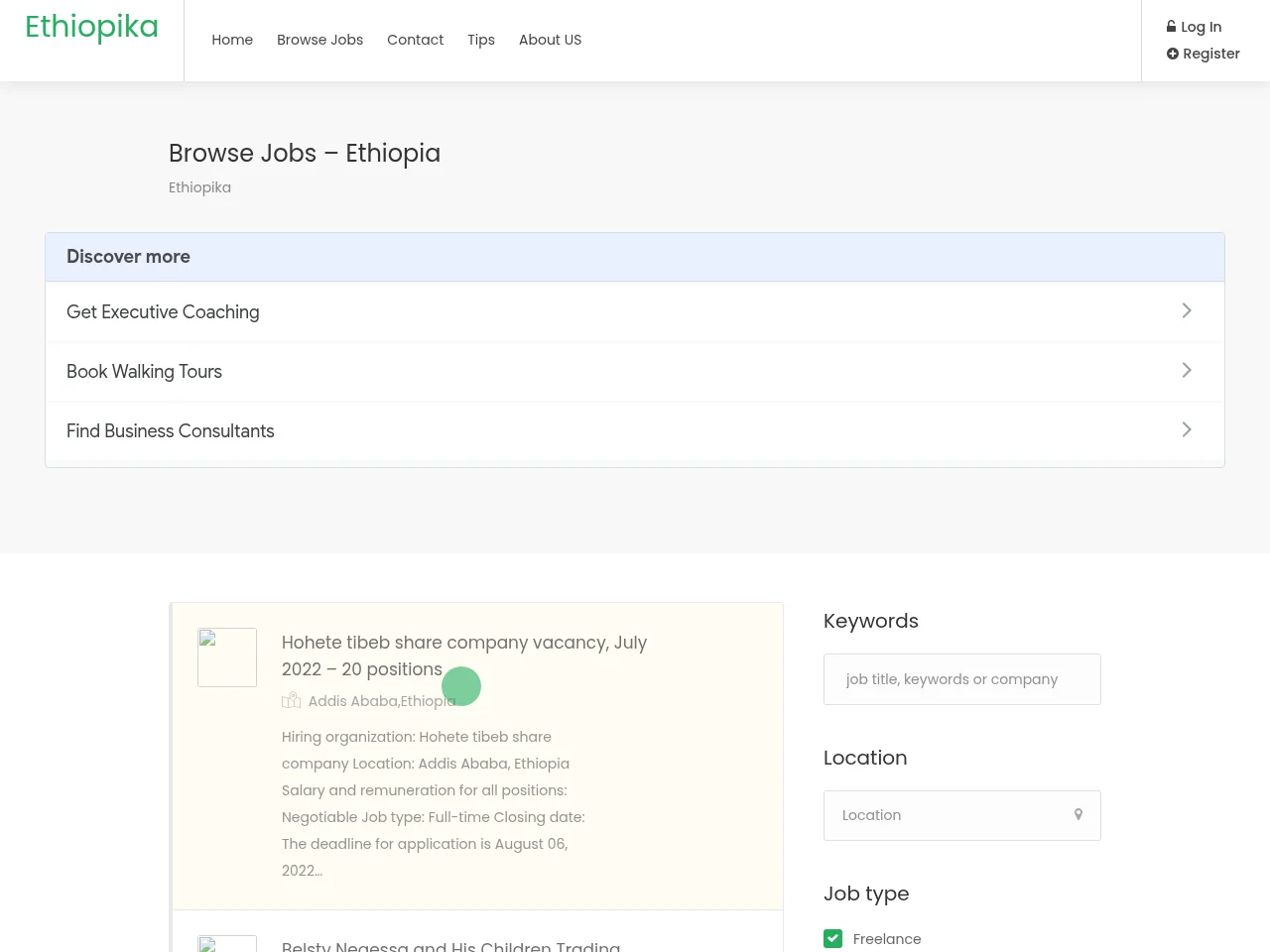Open Find Business Consultants row
The image size is (1270, 952).
point(635,430)
